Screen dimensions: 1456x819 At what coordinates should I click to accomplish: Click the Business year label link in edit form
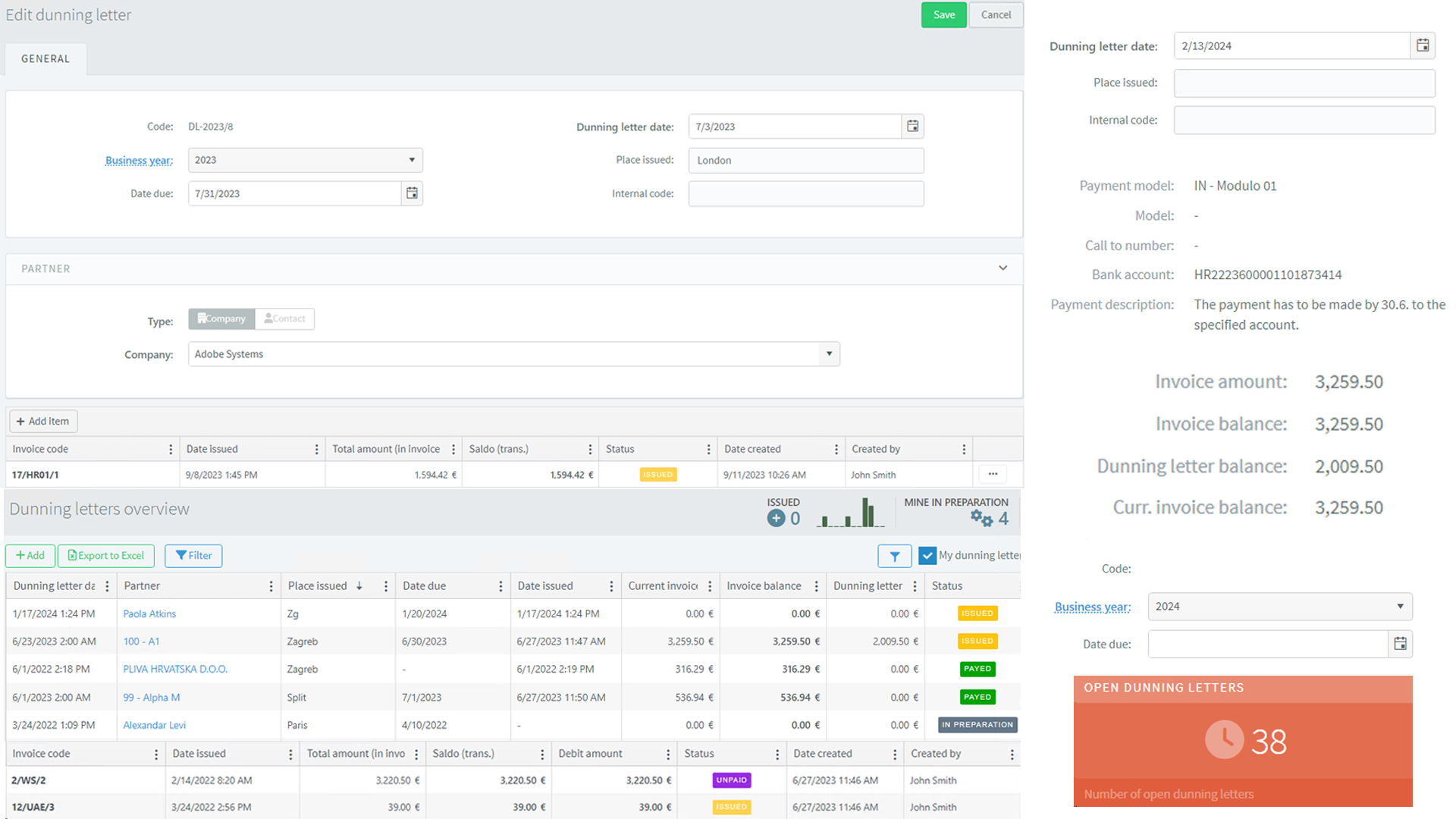(139, 161)
